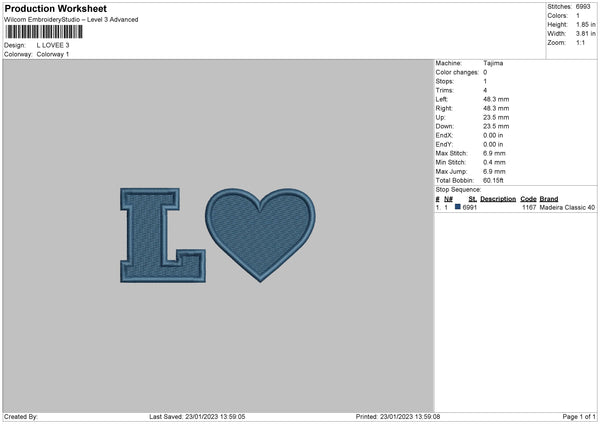Click the Colorway 1 value

53,54
